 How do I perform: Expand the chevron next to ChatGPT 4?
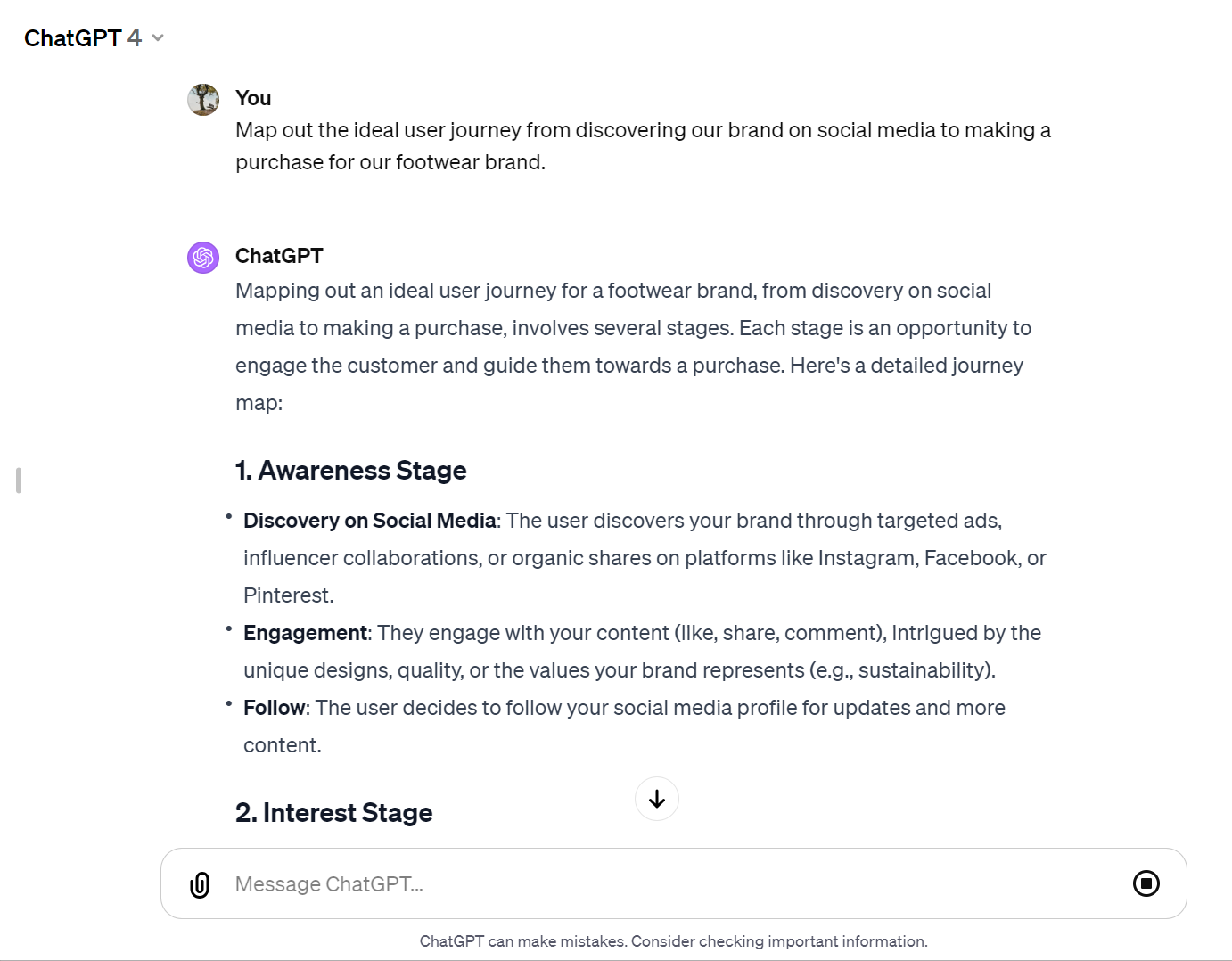point(158,38)
